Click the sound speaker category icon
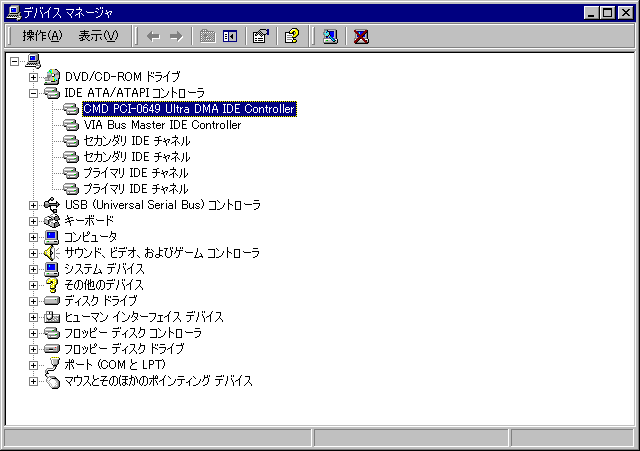This screenshot has height=451, width=640. point(52,253)
